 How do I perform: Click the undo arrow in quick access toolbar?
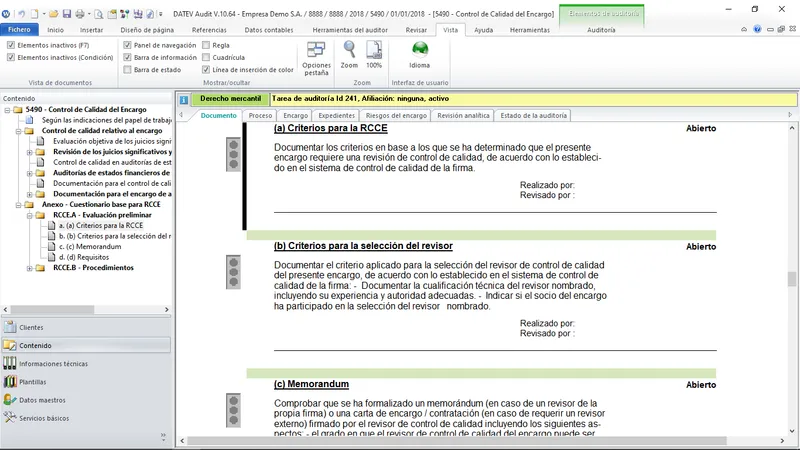[x=22, y=14]
